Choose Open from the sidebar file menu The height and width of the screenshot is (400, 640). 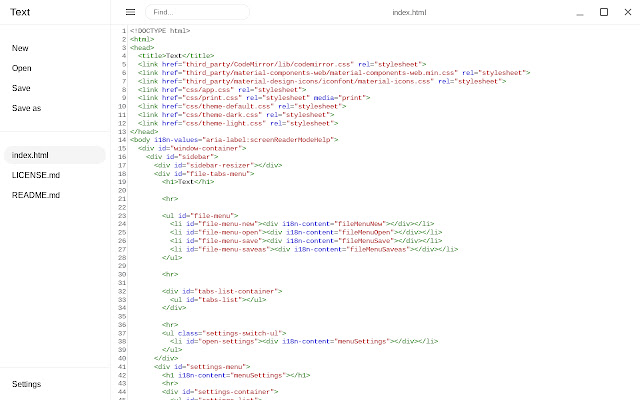[22, 68]
